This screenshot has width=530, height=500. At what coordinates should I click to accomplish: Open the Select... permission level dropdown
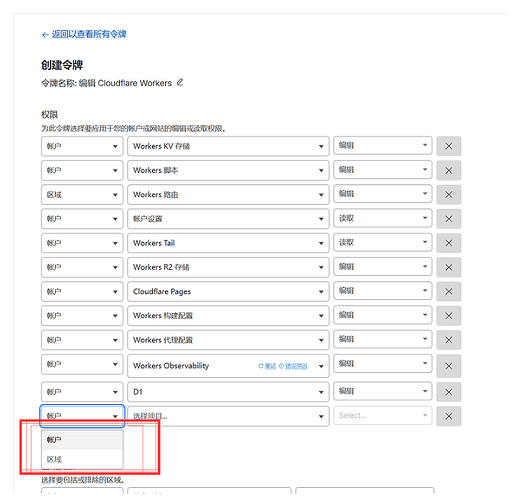(x=383, y=415)
